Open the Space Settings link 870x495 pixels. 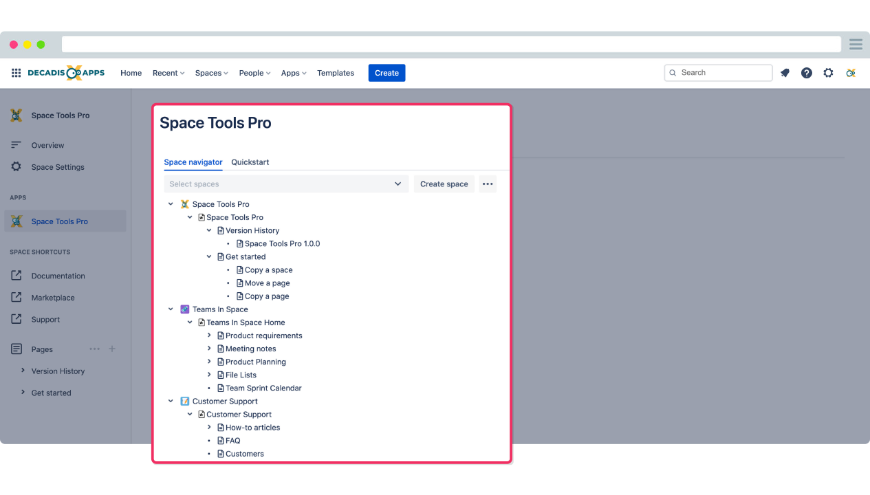pyautogui.click(x=58, y=167)
